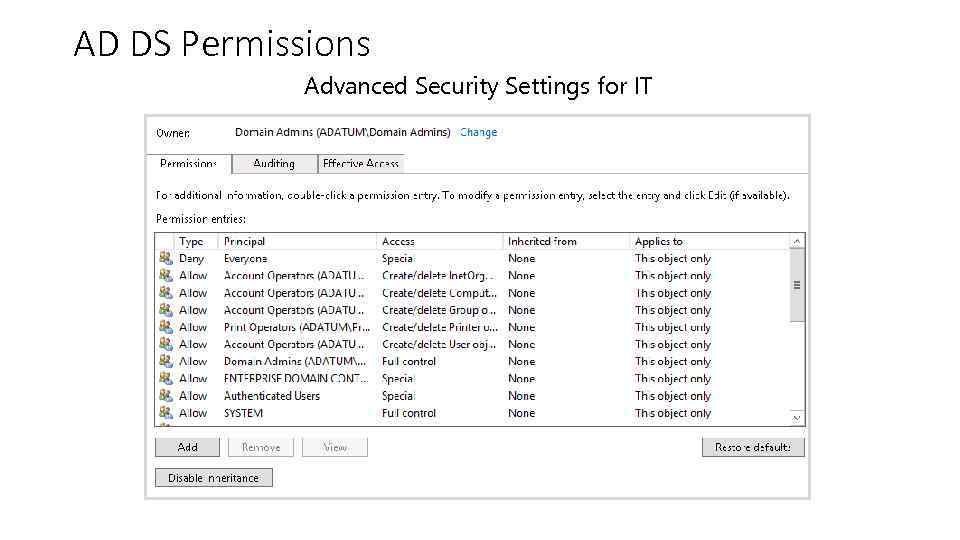Click group icon for Authenticated Users row

[166, 396]
